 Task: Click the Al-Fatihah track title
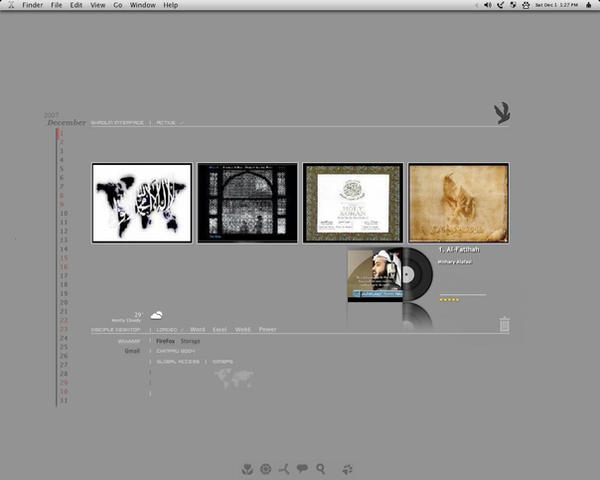click(459, 249)
